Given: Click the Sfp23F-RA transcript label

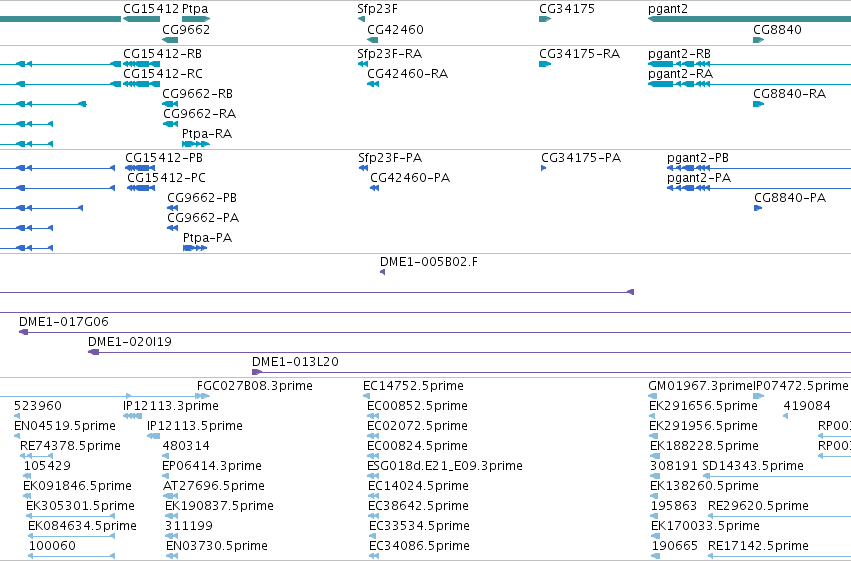Looking at the screenshot, I should (389, 54).
